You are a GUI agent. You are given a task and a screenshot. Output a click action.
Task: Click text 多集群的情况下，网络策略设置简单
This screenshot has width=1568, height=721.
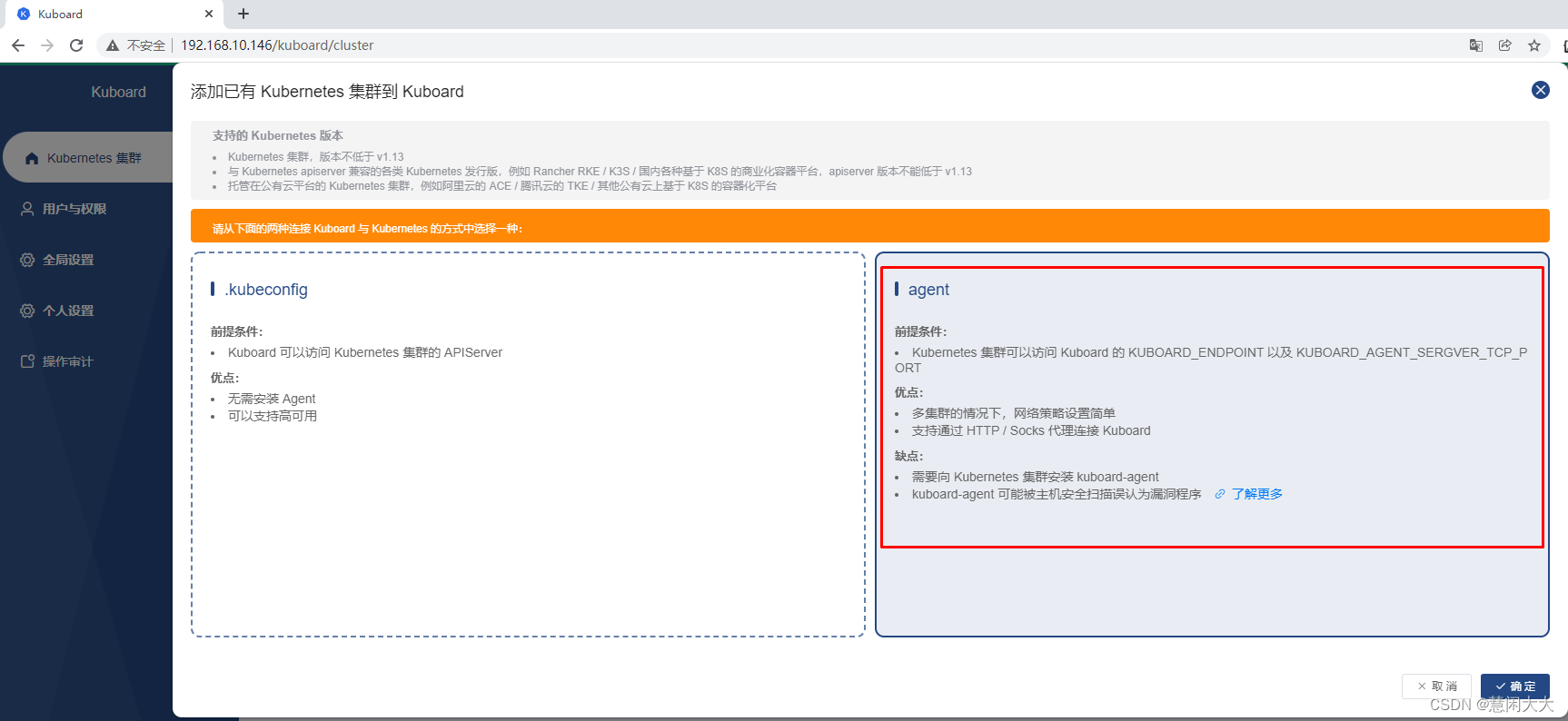(1014, 413)
